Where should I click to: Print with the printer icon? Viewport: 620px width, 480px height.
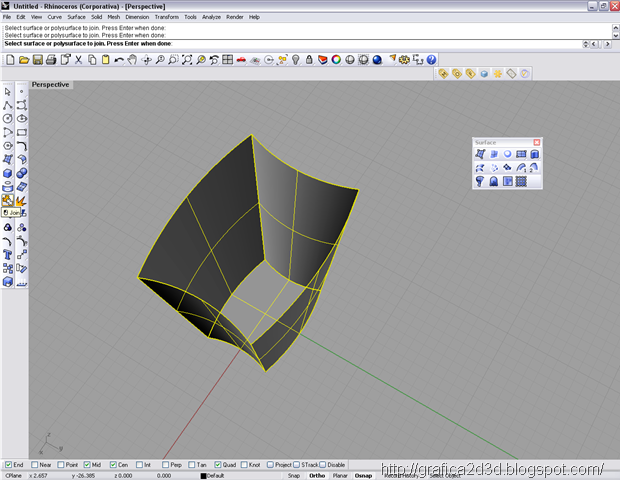pos(51,60)
